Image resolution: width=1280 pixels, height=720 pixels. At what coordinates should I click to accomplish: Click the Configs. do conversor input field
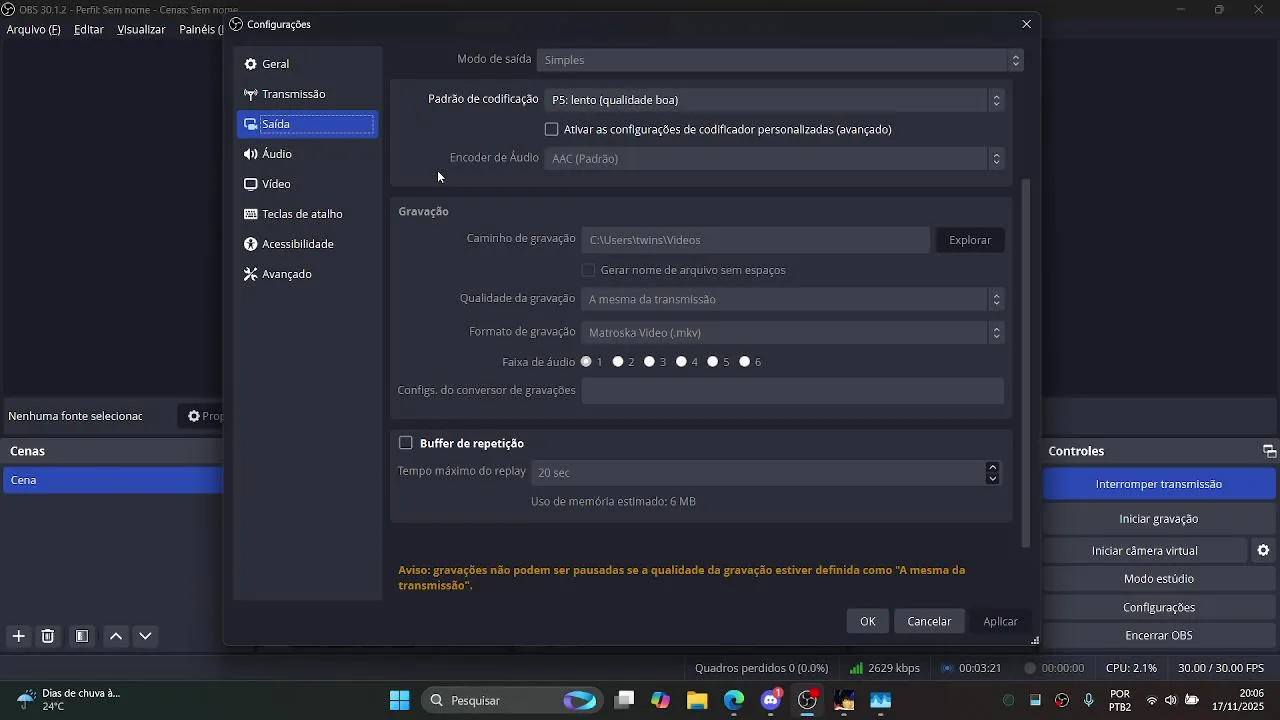click(793, 391)
